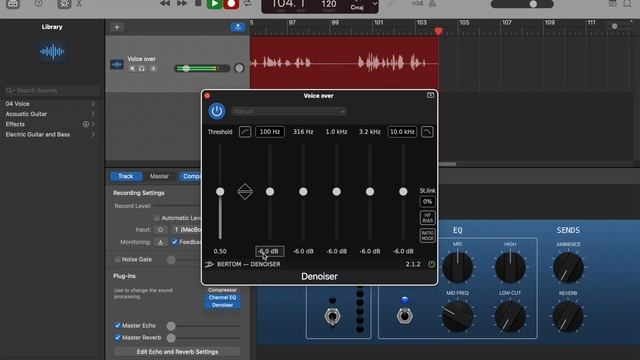Image resolution: width=640 pixels, height=360 pixels.
Task: Toggle input monitoring on Voice over track
Action: coord(153,69)
